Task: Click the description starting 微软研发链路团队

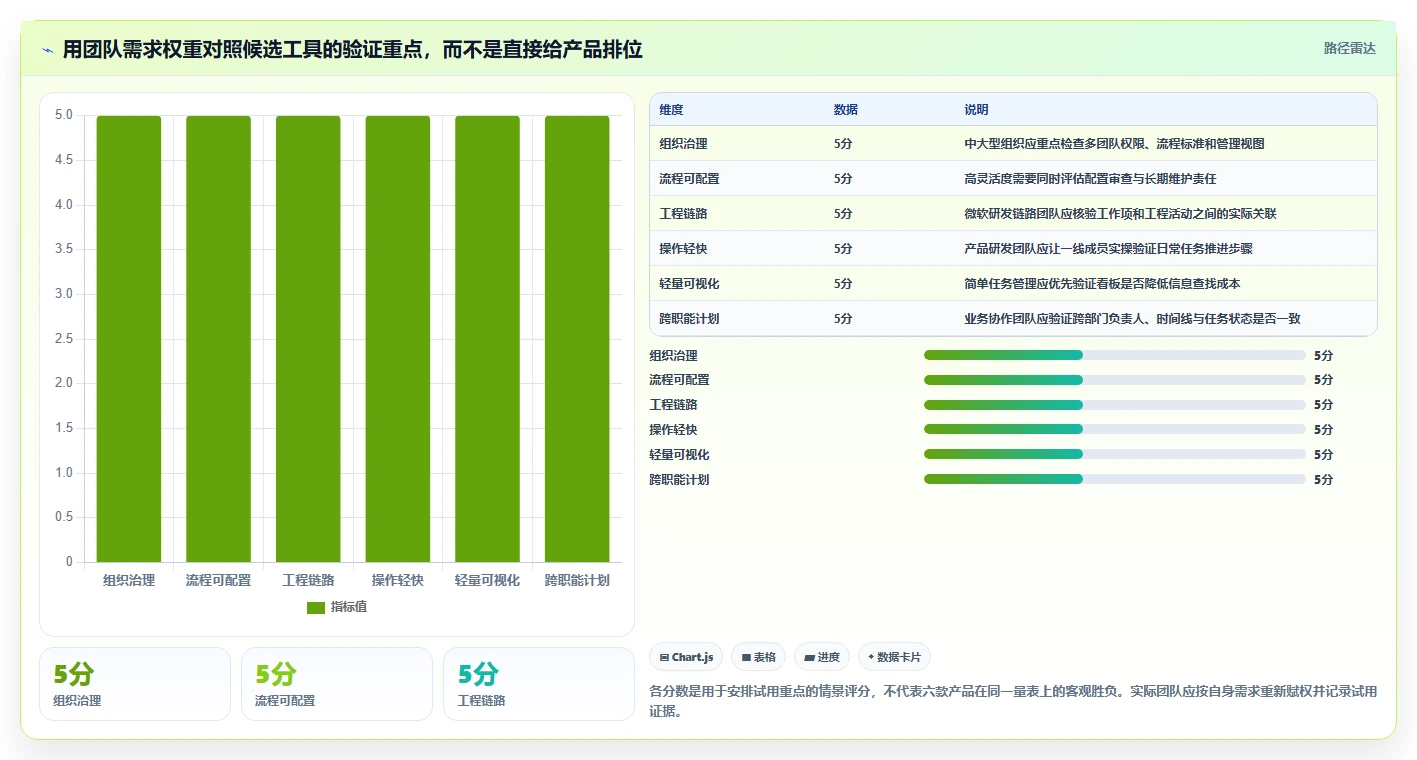Action: 1120,214
